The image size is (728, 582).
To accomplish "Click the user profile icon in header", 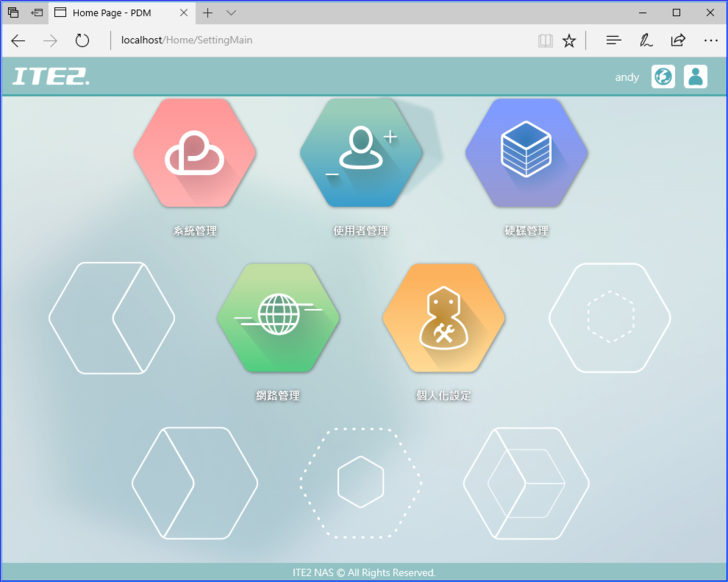I will pyautogui.click(x=696, y=77).
